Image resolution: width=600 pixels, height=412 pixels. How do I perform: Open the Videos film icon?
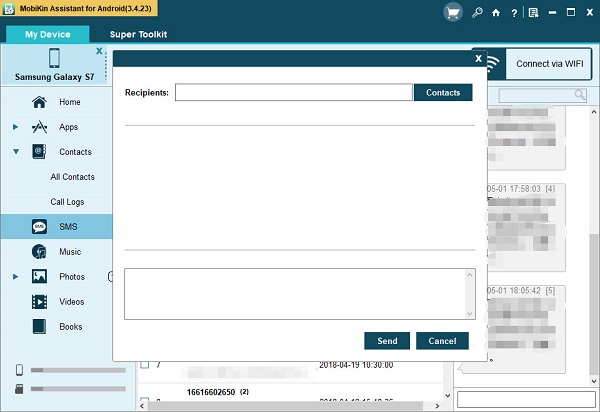pyautogui.click(x=39, y=301)
